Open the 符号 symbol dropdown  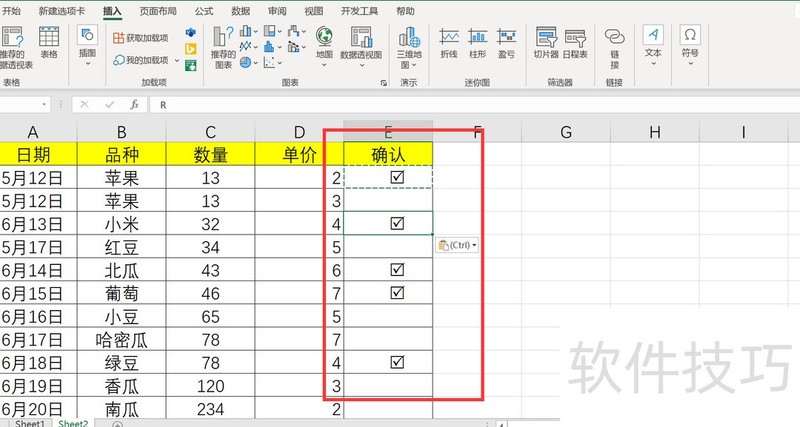pos(690,43)
